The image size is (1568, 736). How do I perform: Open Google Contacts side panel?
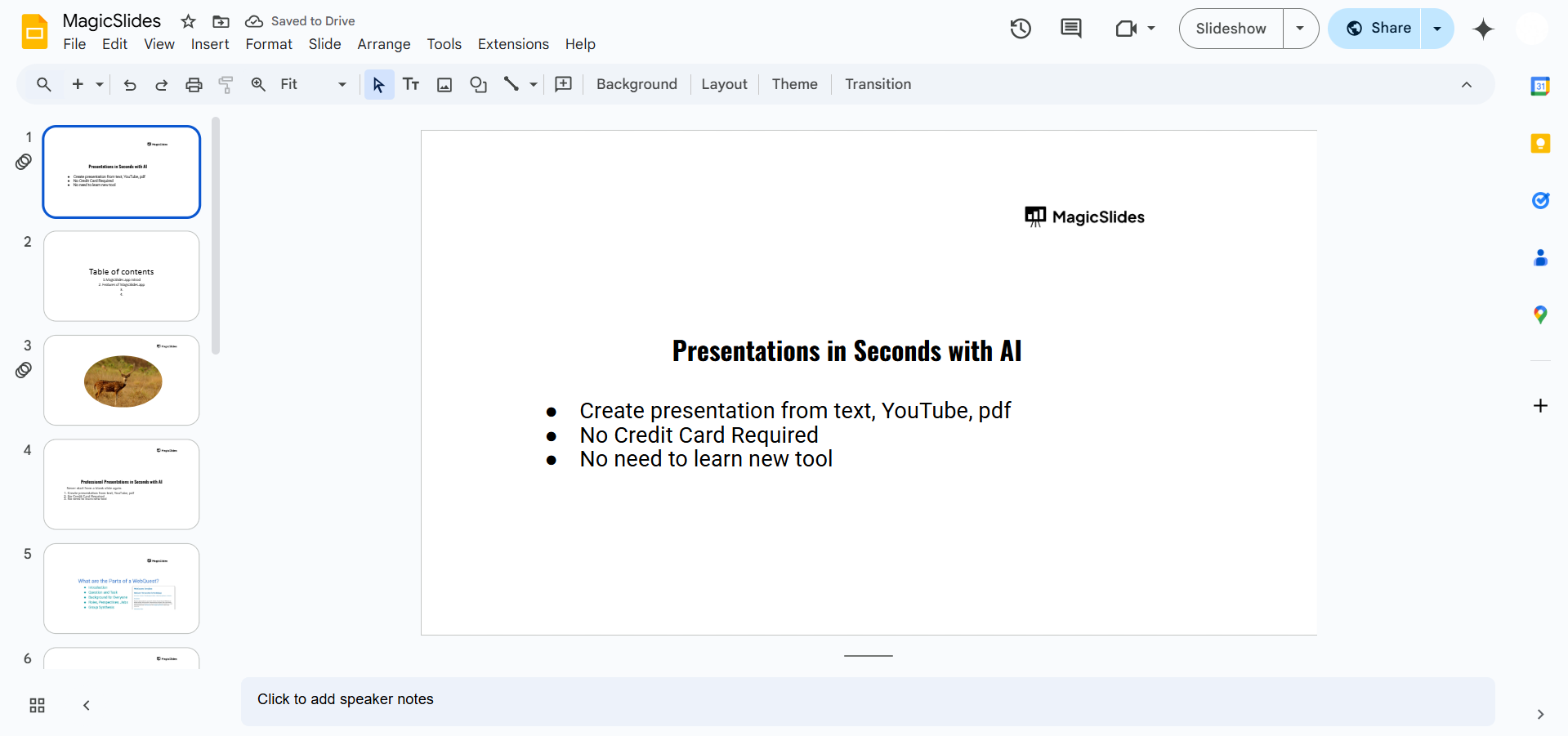point(1540,258)
